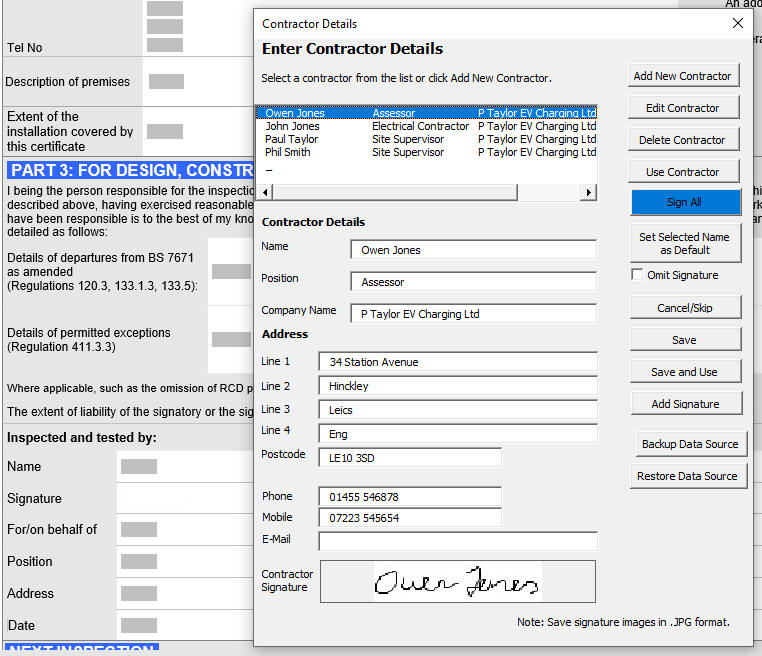762x656 pixels.
Task: Click the Add Signature button
Action: click(x=684, y=404)
